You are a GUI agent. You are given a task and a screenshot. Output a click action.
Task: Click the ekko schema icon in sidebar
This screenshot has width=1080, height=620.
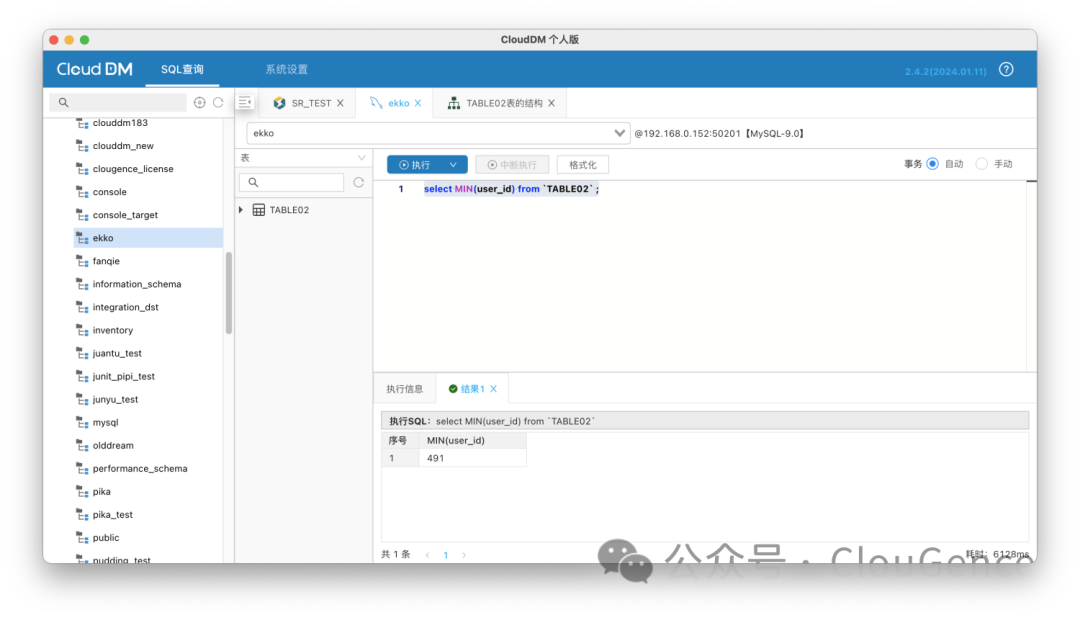pos(83,238)
